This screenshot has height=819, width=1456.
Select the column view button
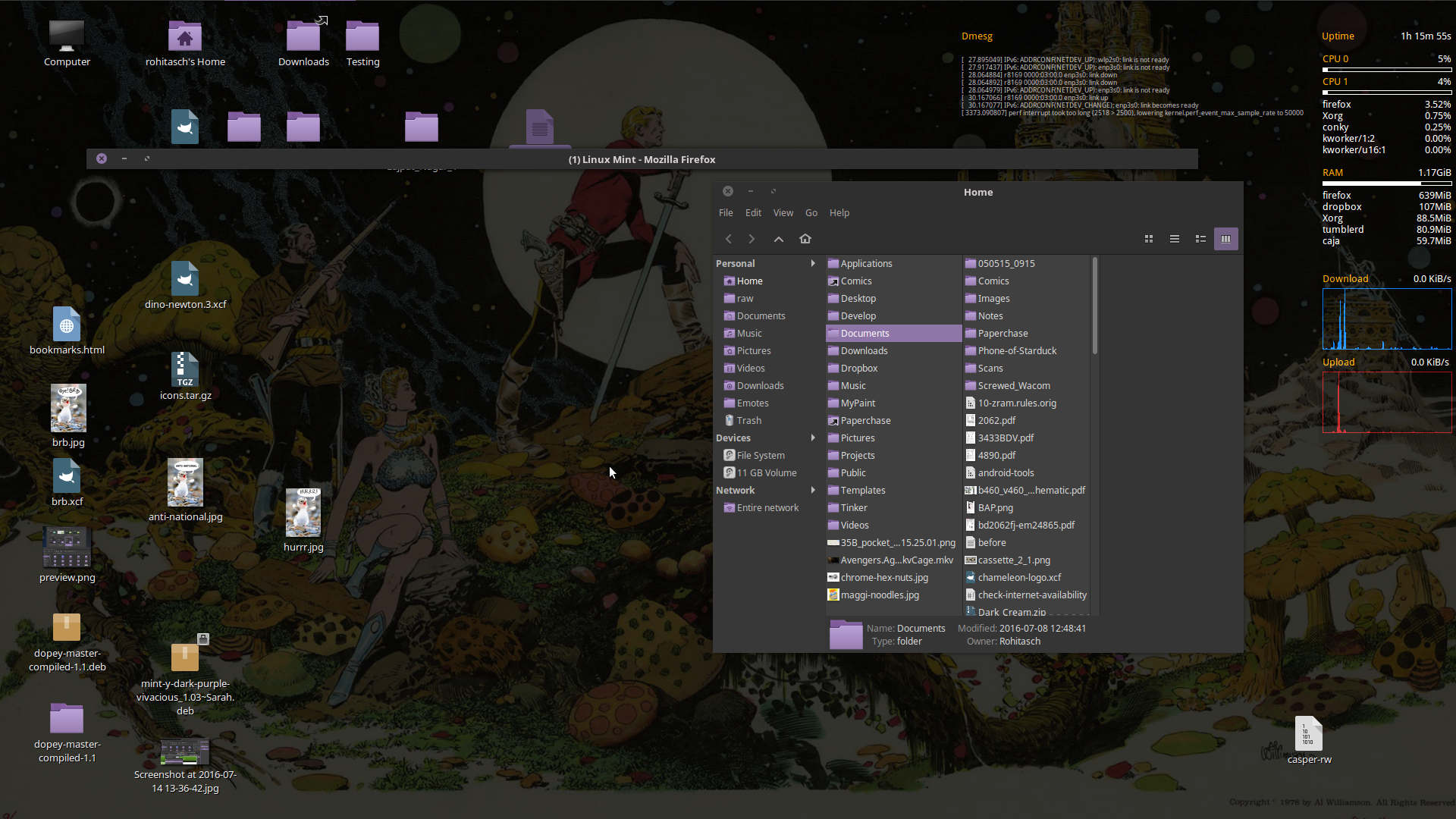point(1226,239)
